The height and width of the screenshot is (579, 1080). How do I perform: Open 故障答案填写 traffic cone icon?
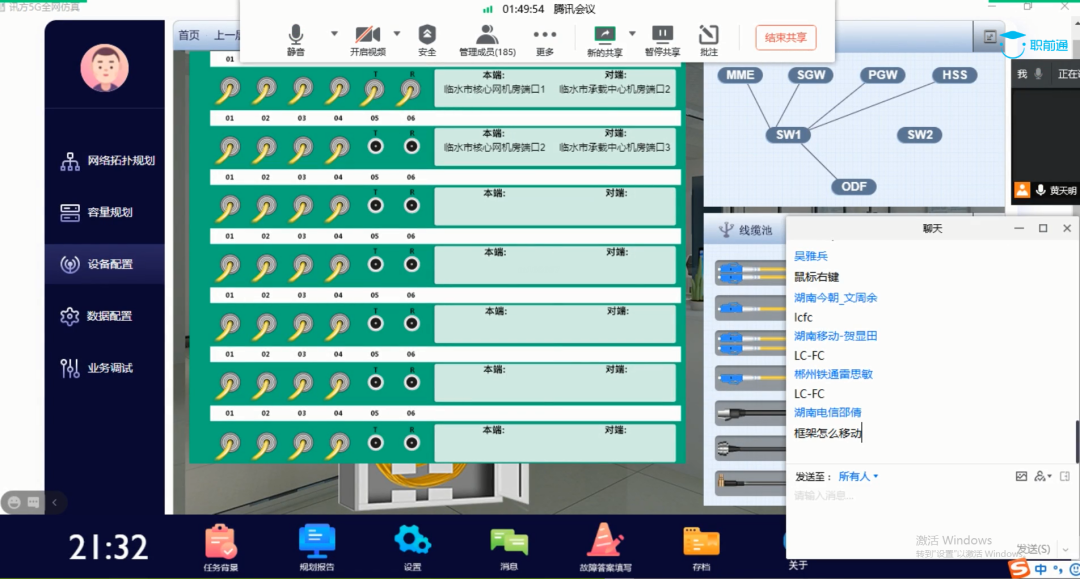tap(605, 543)
